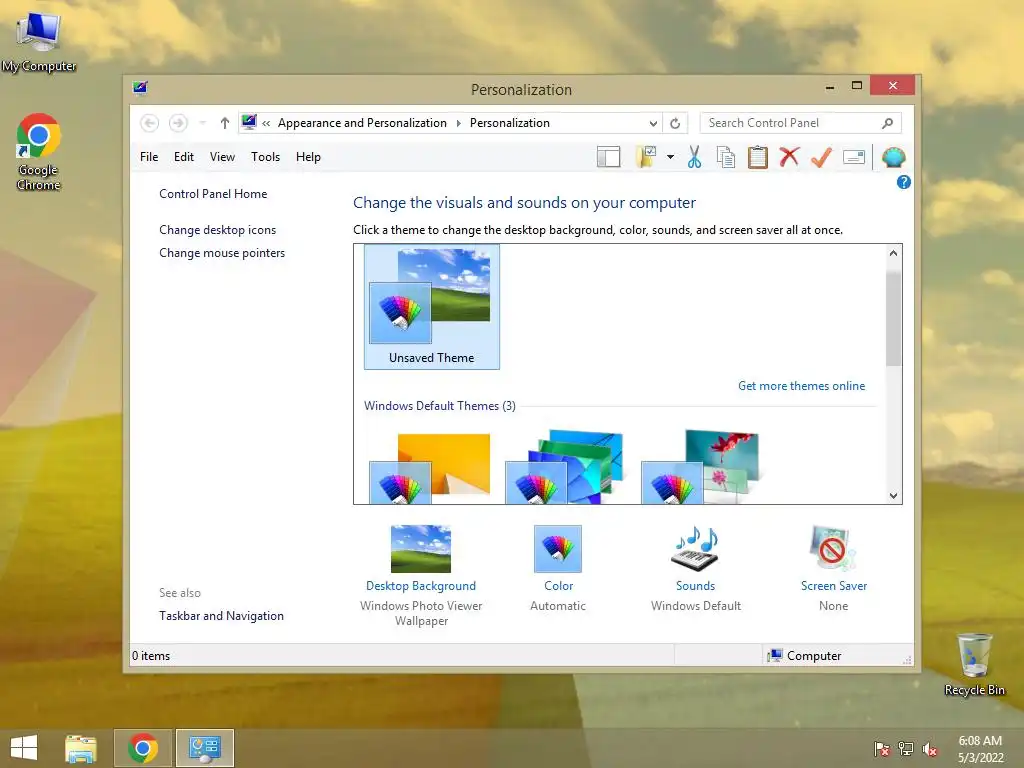
Task: Click the Paste clipboard toolbar icon
Action: pyautogui.click(x=758, y=157)
